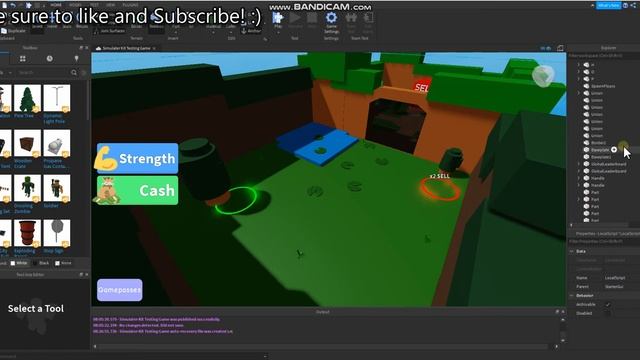
Task: Open the VIEW ribbon tab
Action: (x=110, y=5)
